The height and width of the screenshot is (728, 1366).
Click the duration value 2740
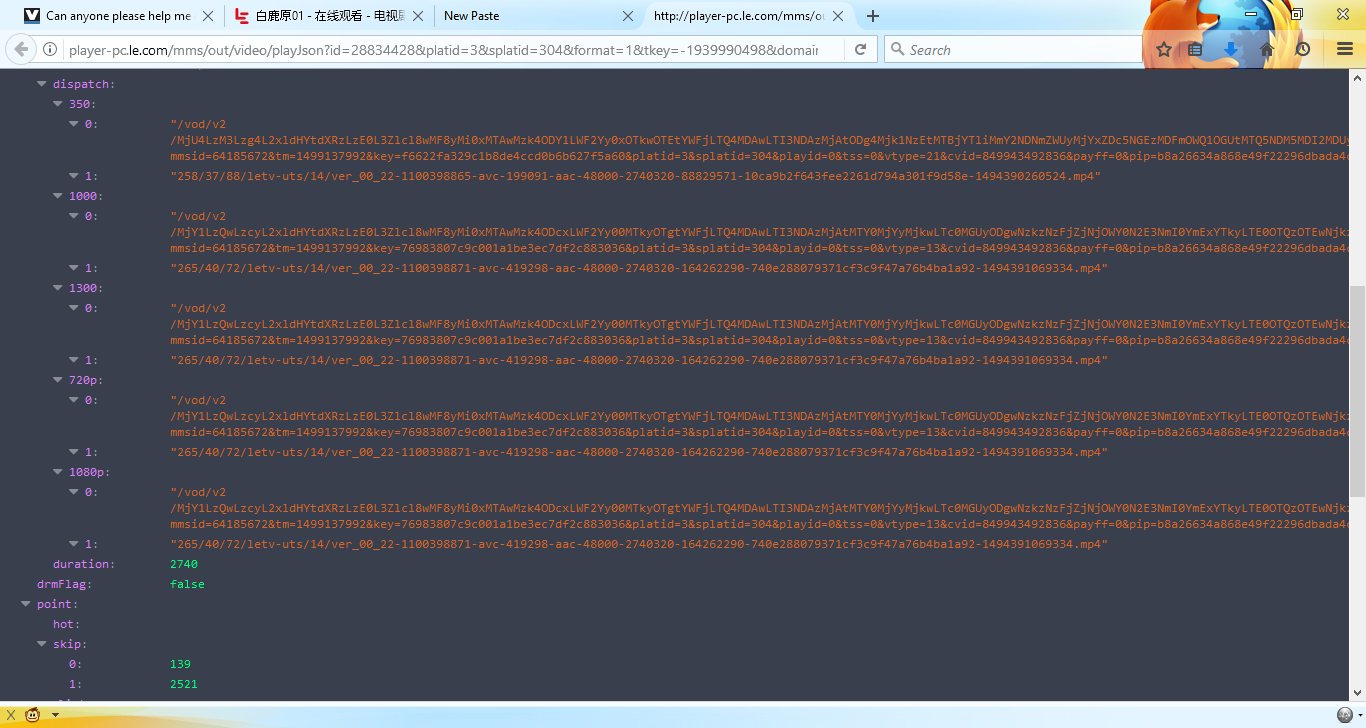[184, 564]
